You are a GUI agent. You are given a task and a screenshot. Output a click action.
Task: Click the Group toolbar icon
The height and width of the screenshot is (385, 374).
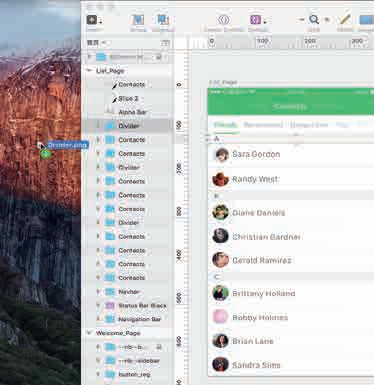coord(138,20)
